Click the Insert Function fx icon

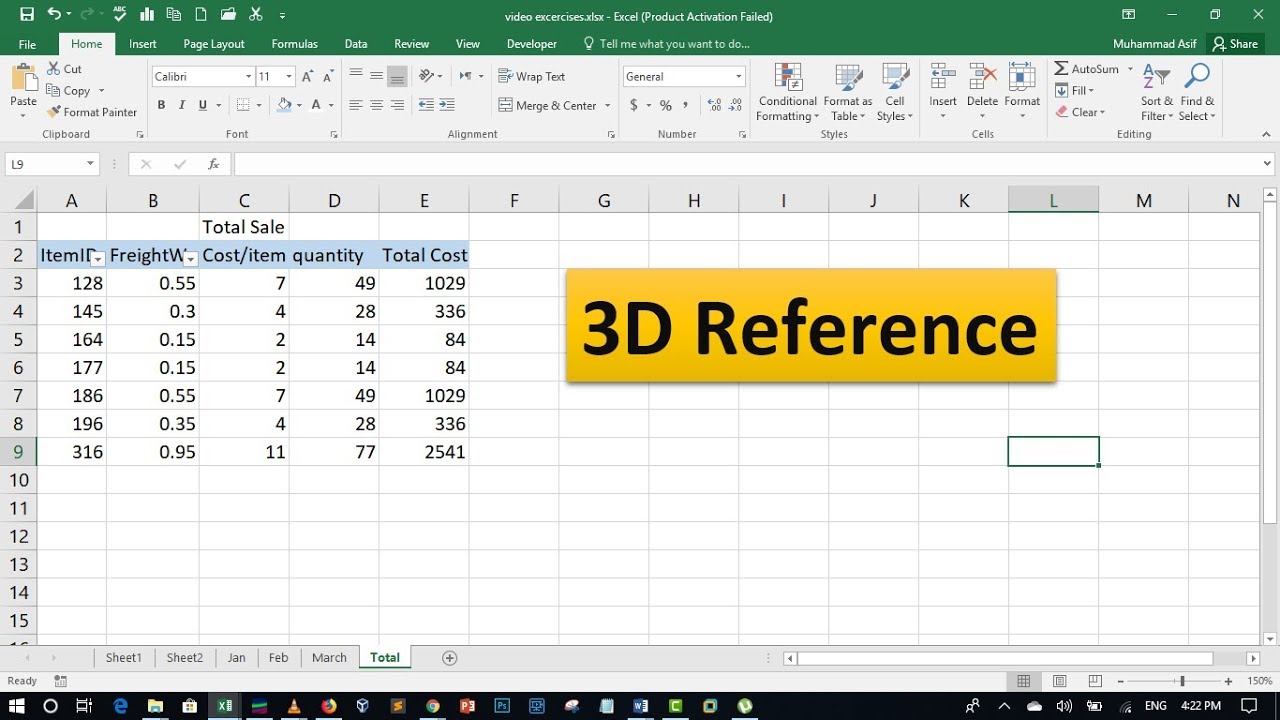tap(213, 164)
